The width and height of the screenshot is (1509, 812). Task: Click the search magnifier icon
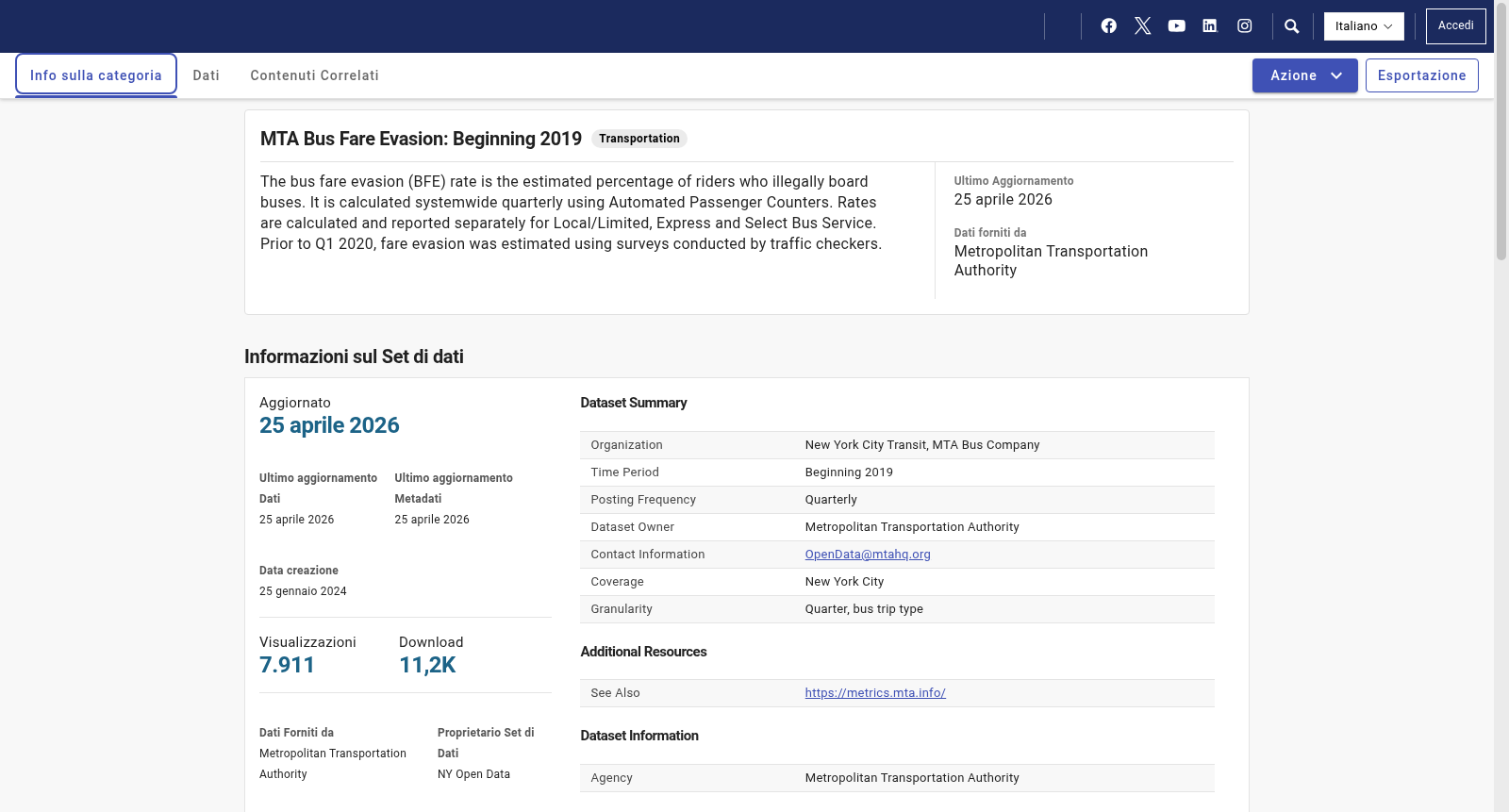1292,26
